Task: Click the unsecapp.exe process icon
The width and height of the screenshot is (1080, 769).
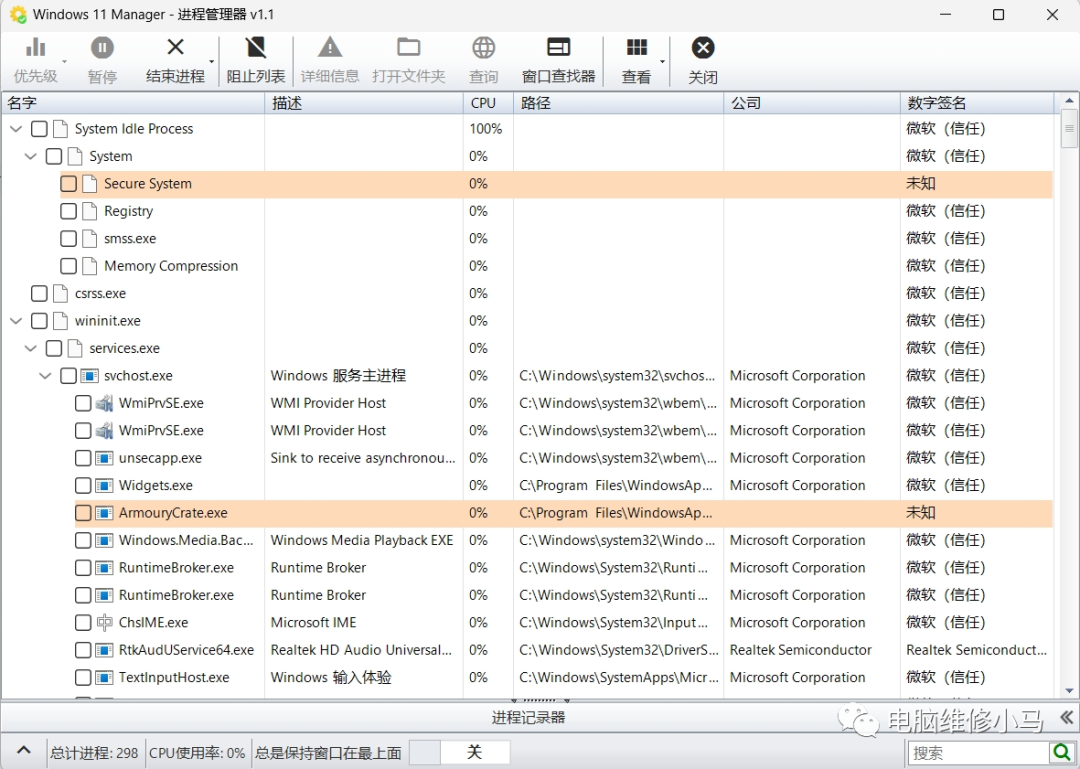Action: click(104, 458)
